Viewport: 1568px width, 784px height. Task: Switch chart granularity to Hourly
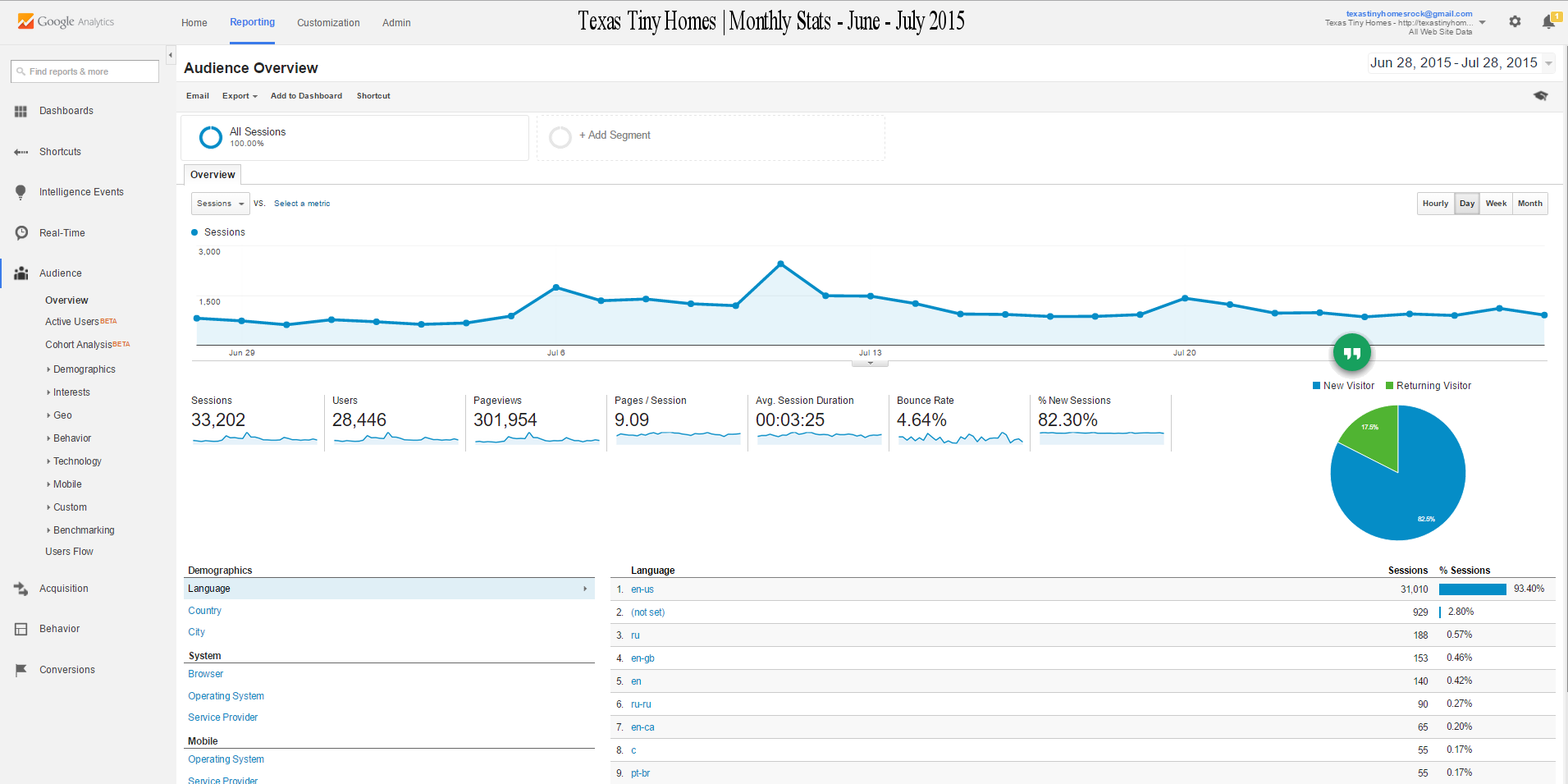click(1435, 204)
